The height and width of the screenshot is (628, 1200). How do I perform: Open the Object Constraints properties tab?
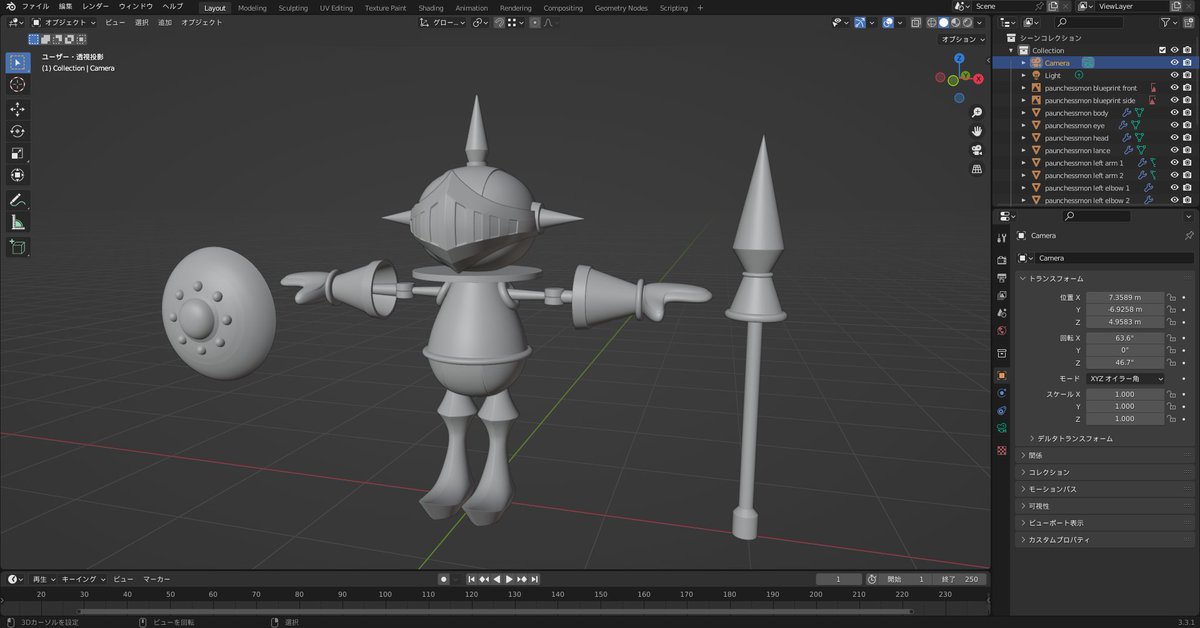(1002, 410)
